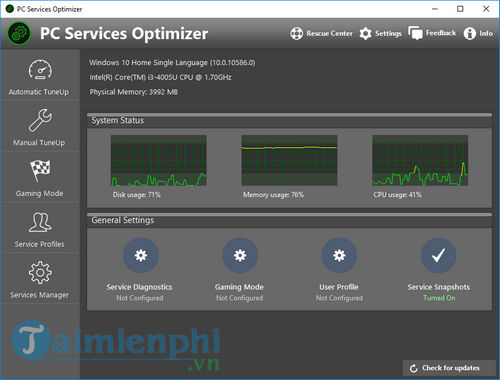This screenshot has height=380, width=500.
Task: Open the Rescue Center label
Action: (329, 33)
